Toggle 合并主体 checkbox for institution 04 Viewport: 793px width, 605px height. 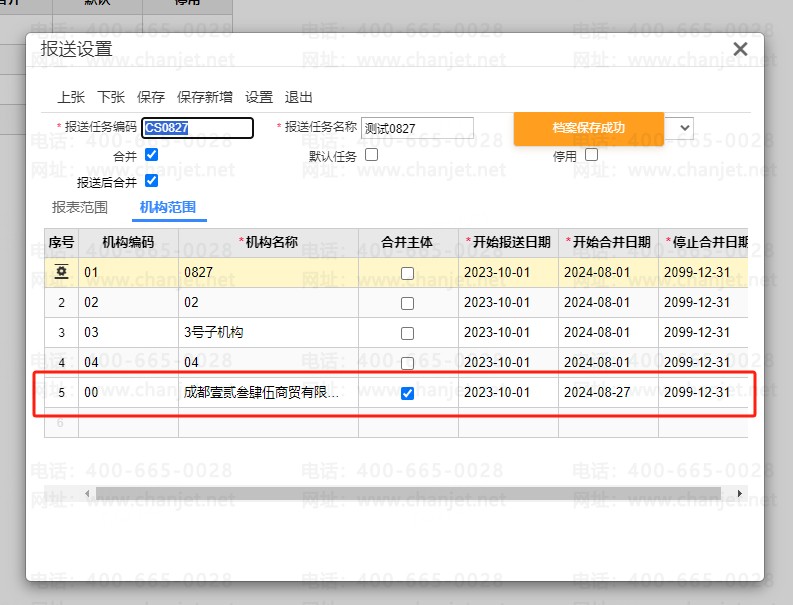coord(407,363)
